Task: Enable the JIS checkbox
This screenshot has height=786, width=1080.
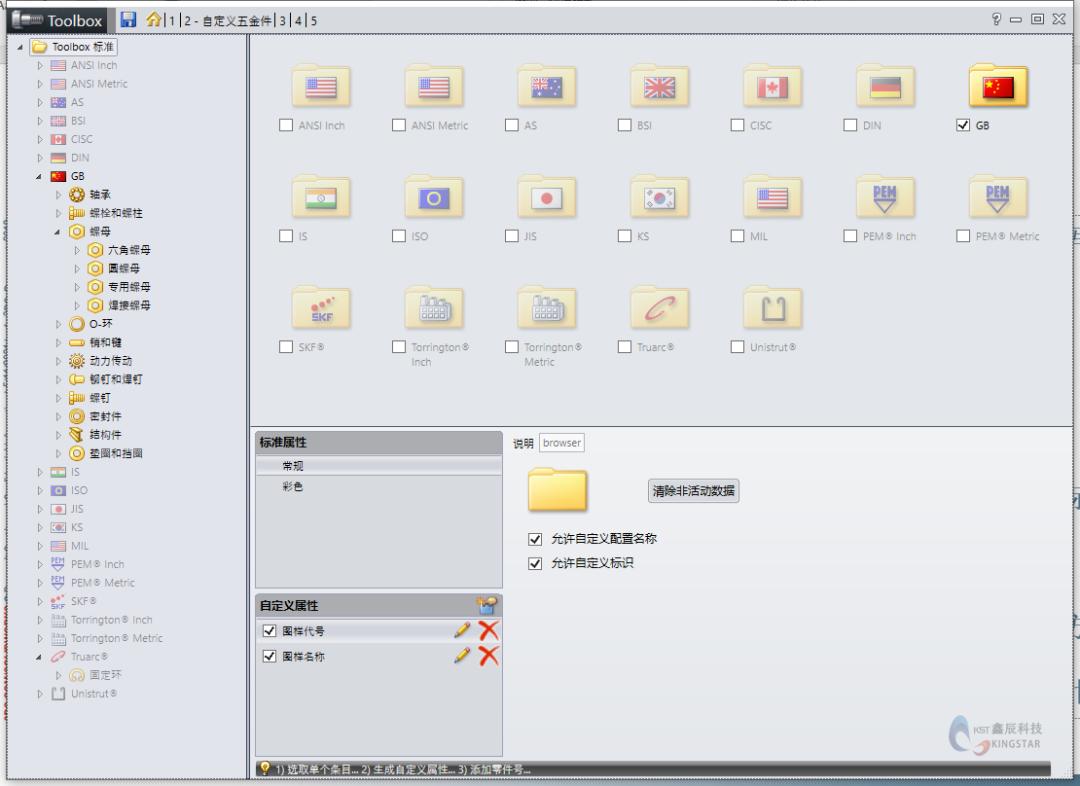Action: [x=512, y=236]
